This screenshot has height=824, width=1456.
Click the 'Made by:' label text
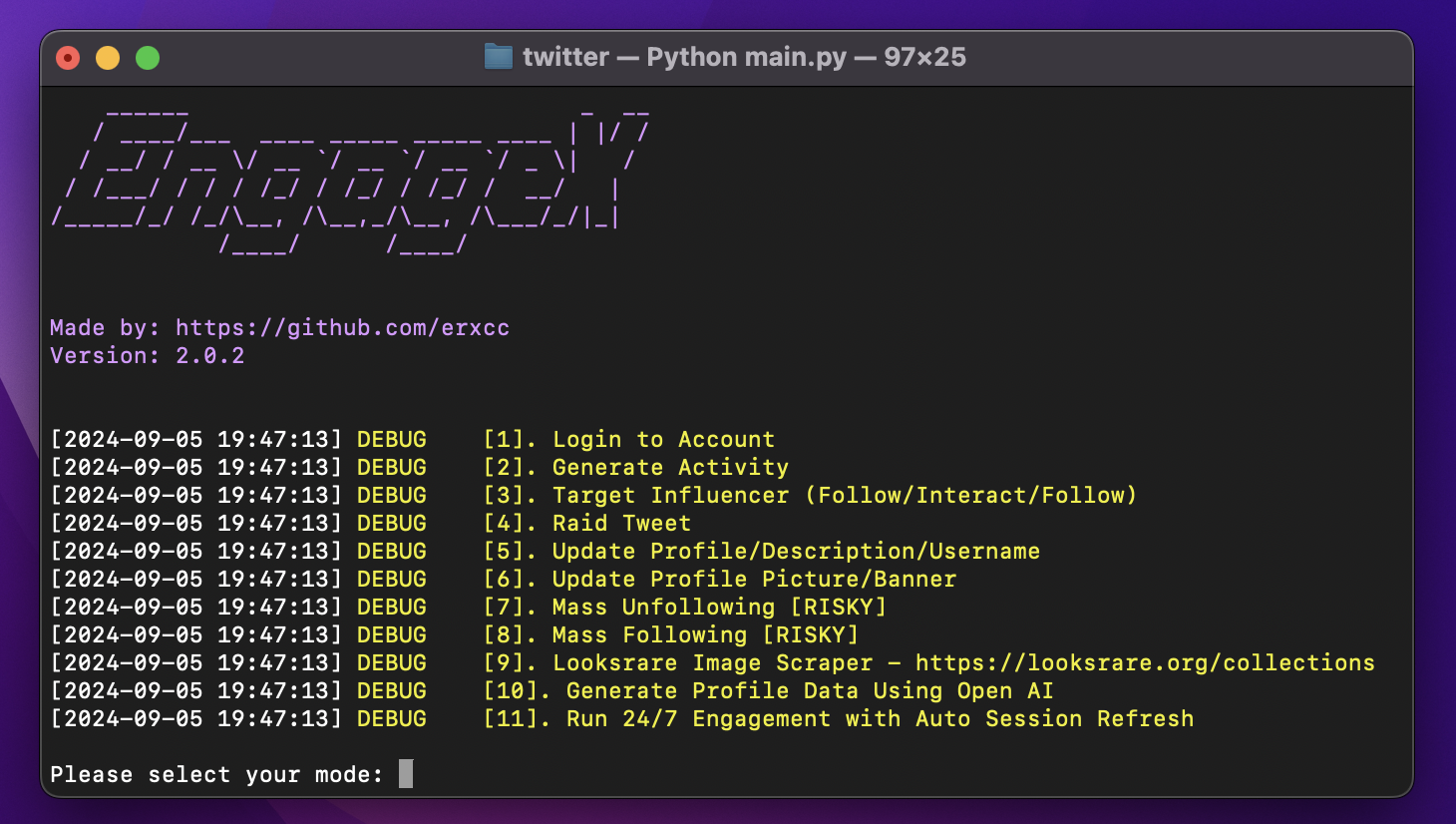coord(105,327)
